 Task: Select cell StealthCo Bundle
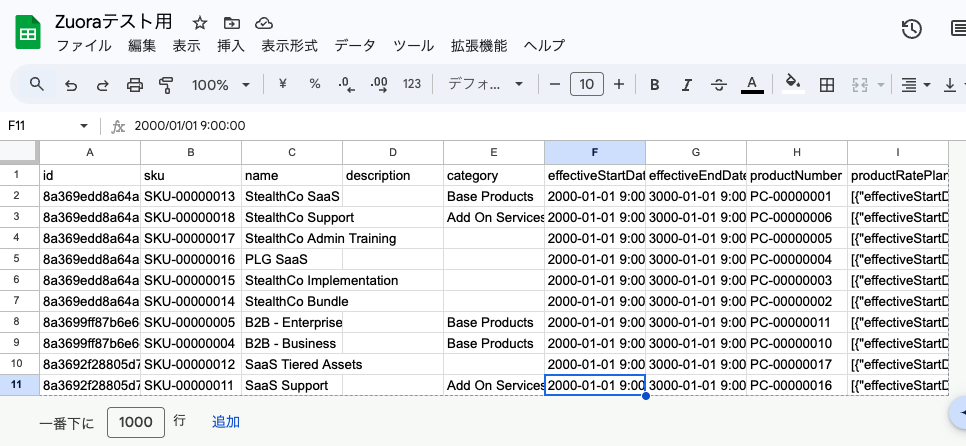pos(292,301)
